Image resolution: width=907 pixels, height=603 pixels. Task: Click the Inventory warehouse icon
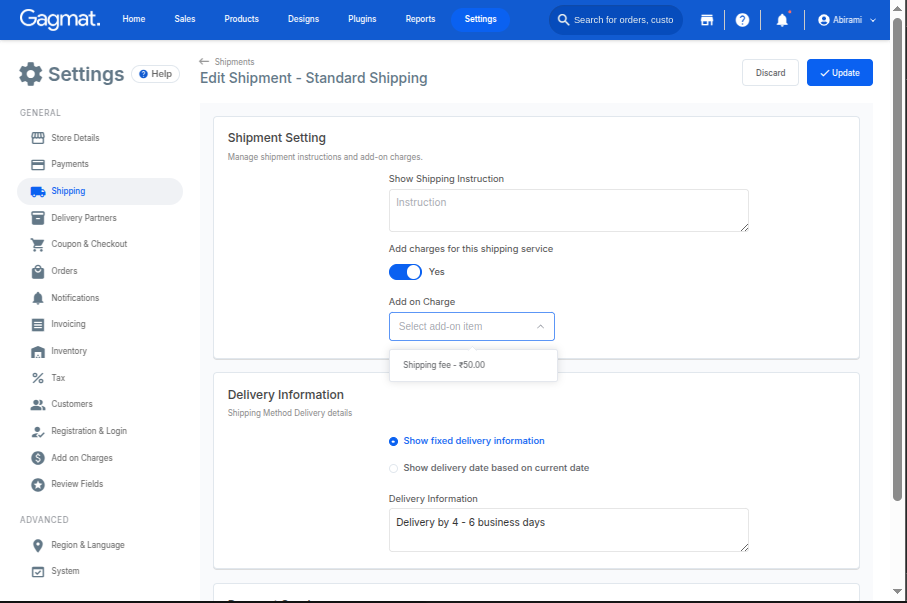pos(38,351)
